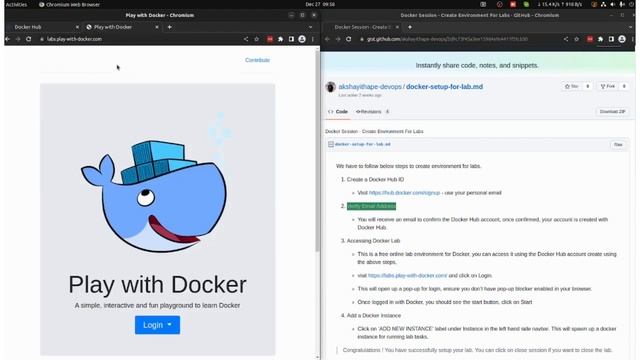Click the Play with Docker page scrollbar
The width and height of the screenshot is (640, 360).
tap(318, 151)
